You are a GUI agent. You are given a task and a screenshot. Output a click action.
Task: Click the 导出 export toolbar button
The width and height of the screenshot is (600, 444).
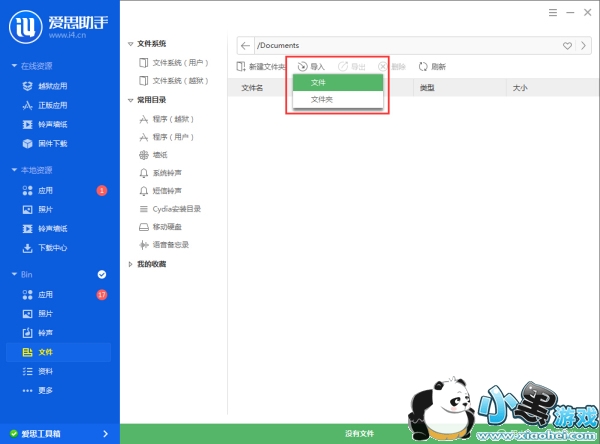pyautogui.click(x=352, y=67)
